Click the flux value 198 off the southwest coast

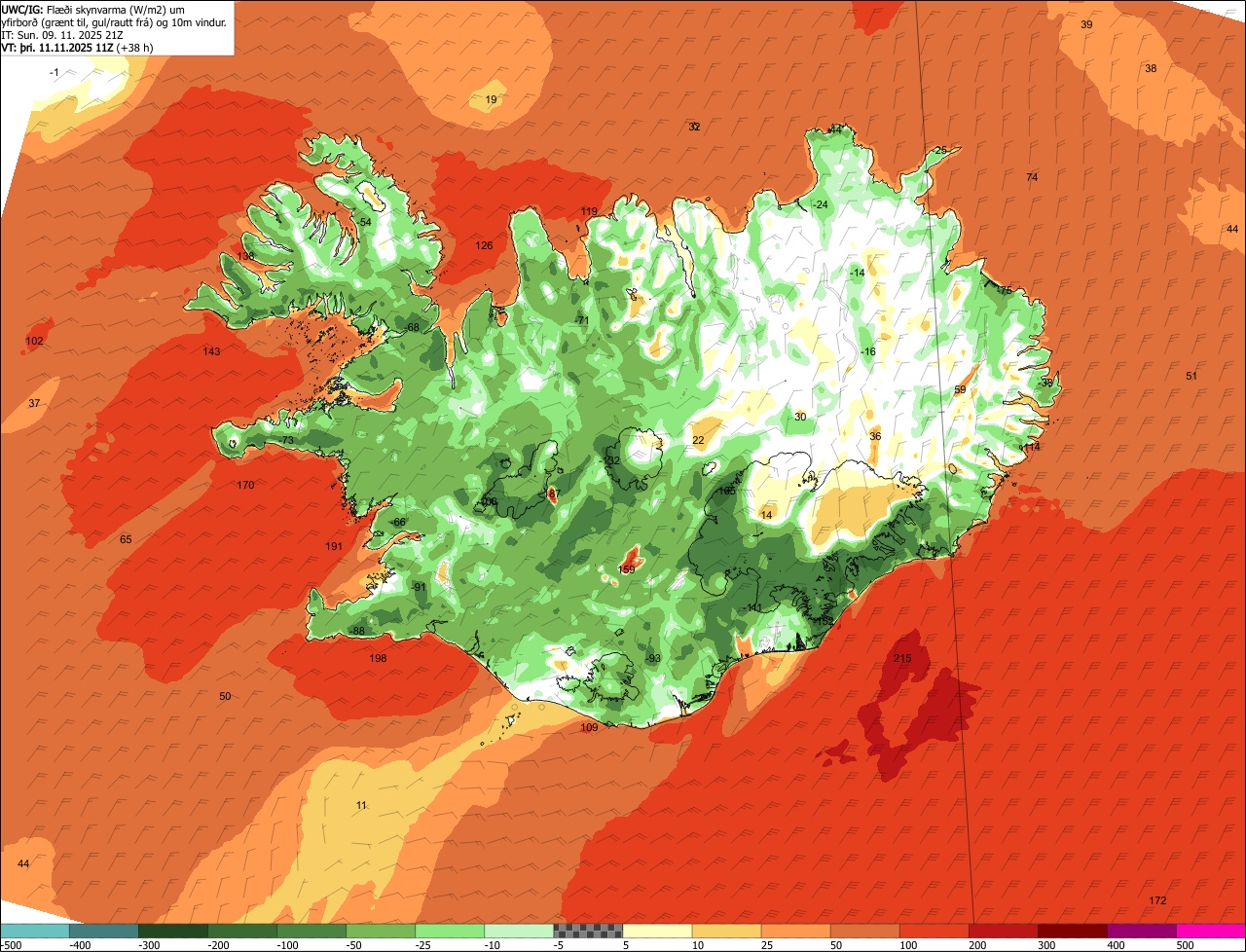[378, 658]
